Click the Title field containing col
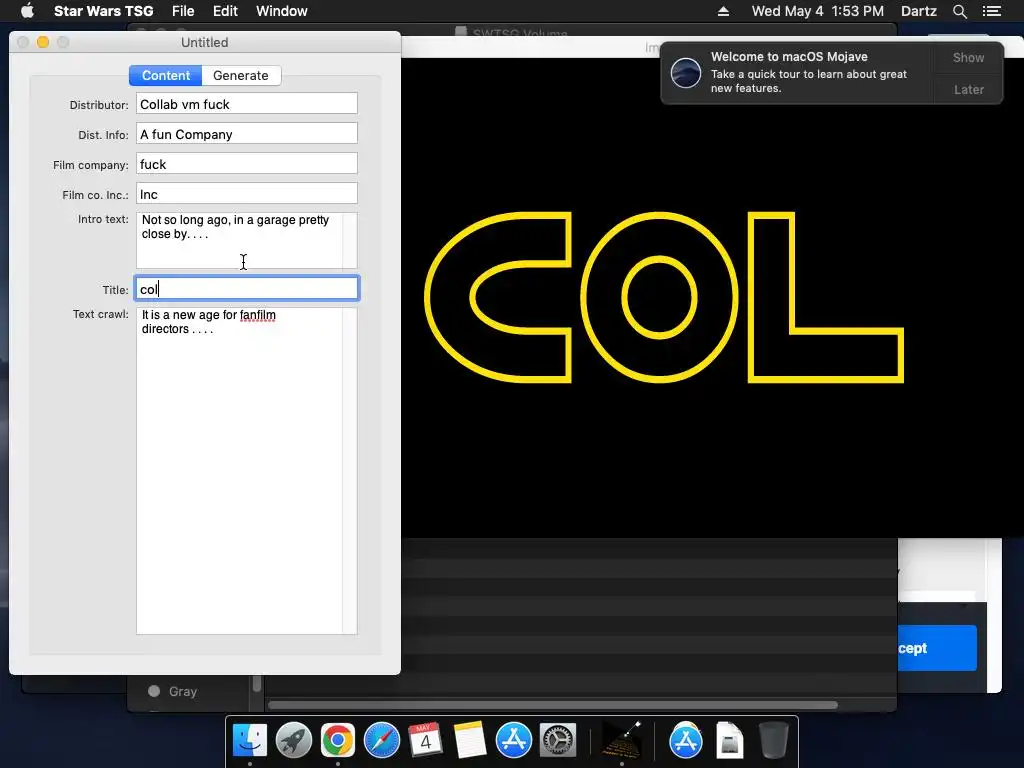 (247, 289)
